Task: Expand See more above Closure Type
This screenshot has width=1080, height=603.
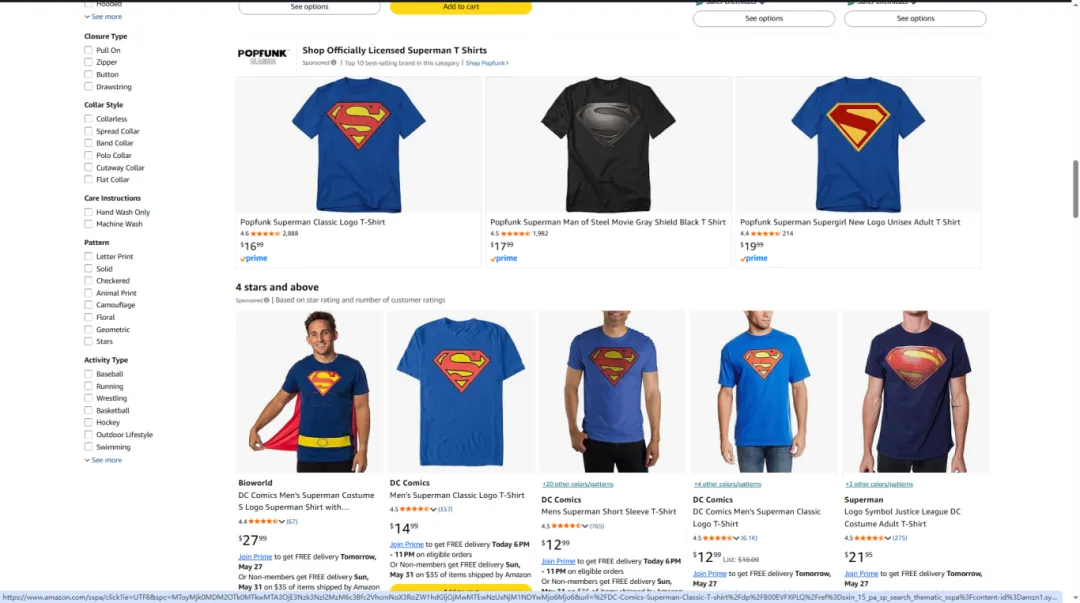Action: 103,17
